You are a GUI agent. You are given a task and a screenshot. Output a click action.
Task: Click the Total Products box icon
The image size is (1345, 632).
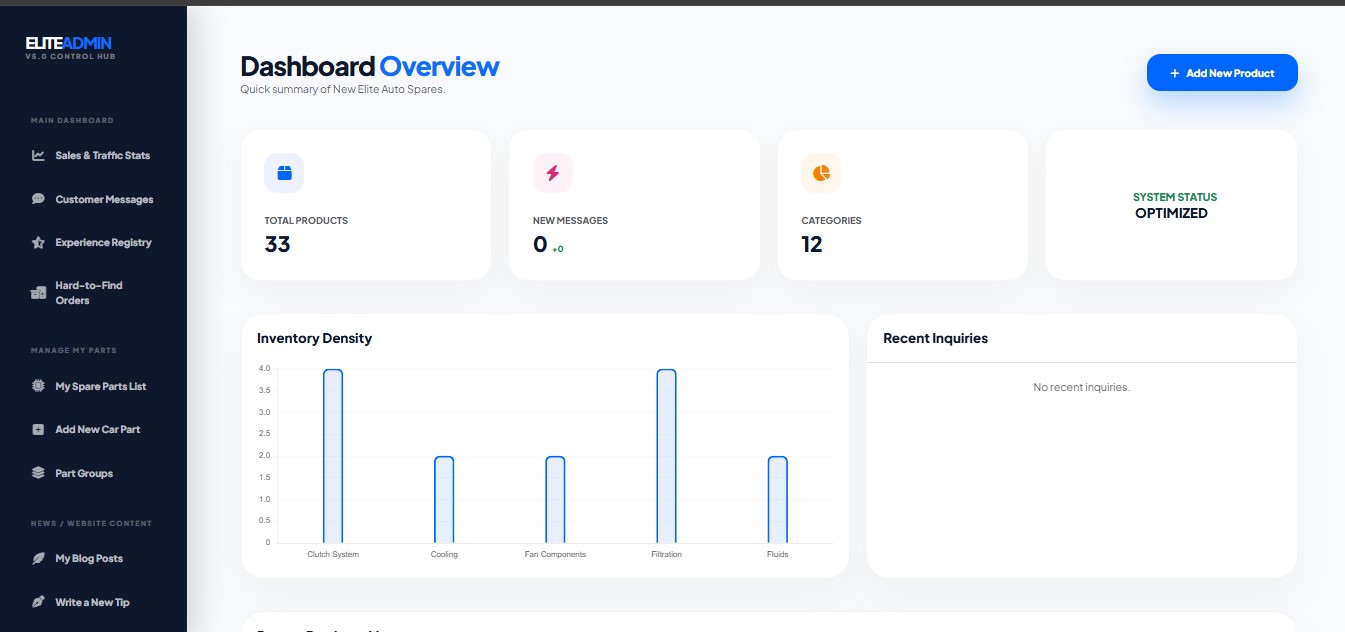(x=284, y=173)
